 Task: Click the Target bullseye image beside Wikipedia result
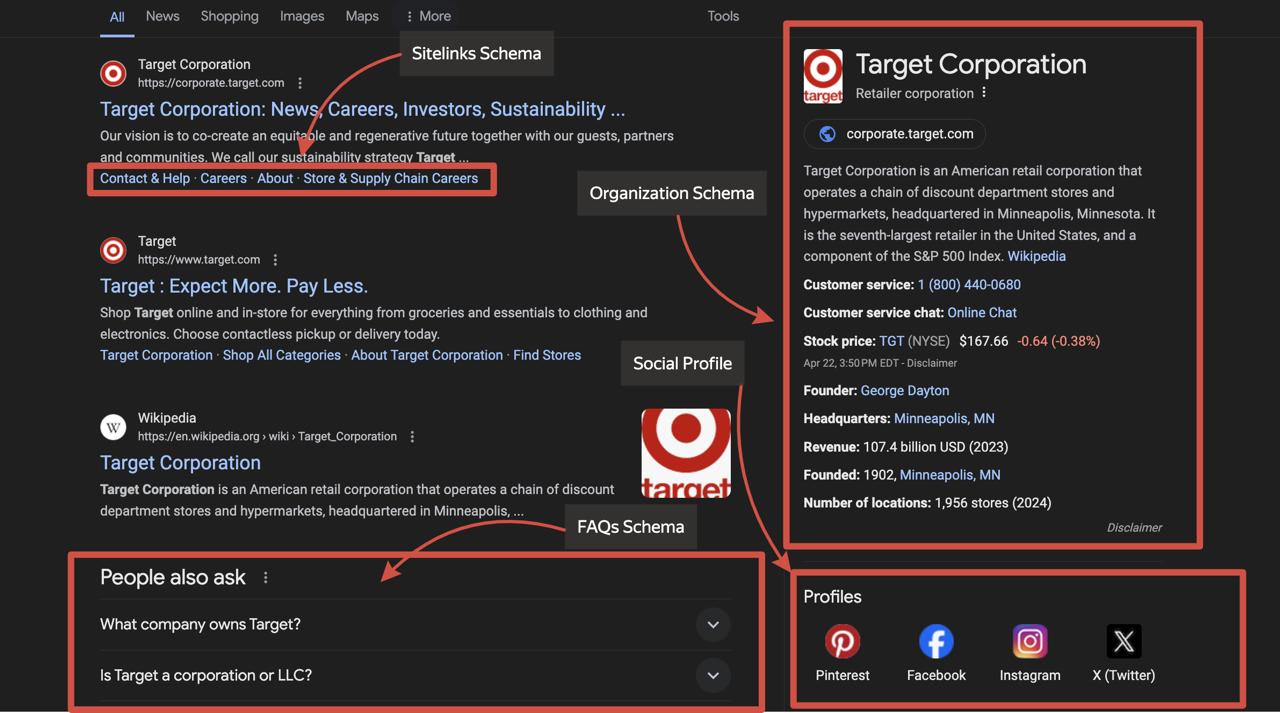pos(685,452)
